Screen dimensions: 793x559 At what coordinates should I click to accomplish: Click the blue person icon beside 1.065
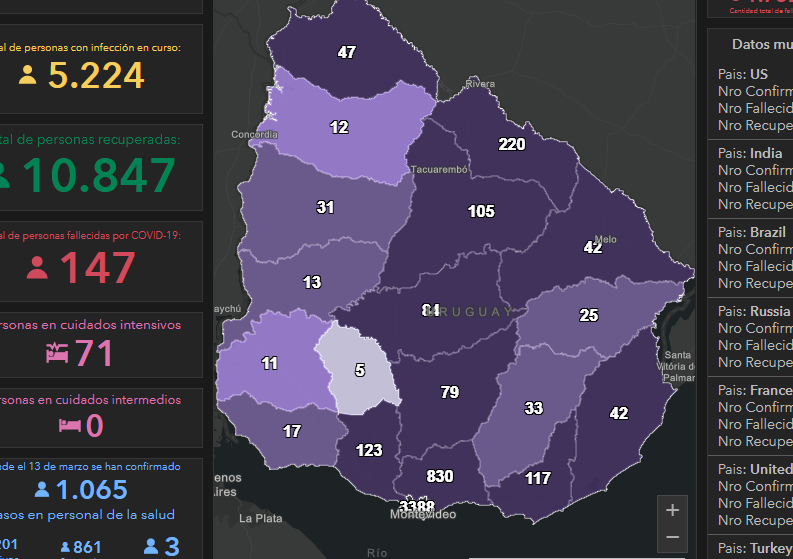pyautogui.click(x=42, y=489)
